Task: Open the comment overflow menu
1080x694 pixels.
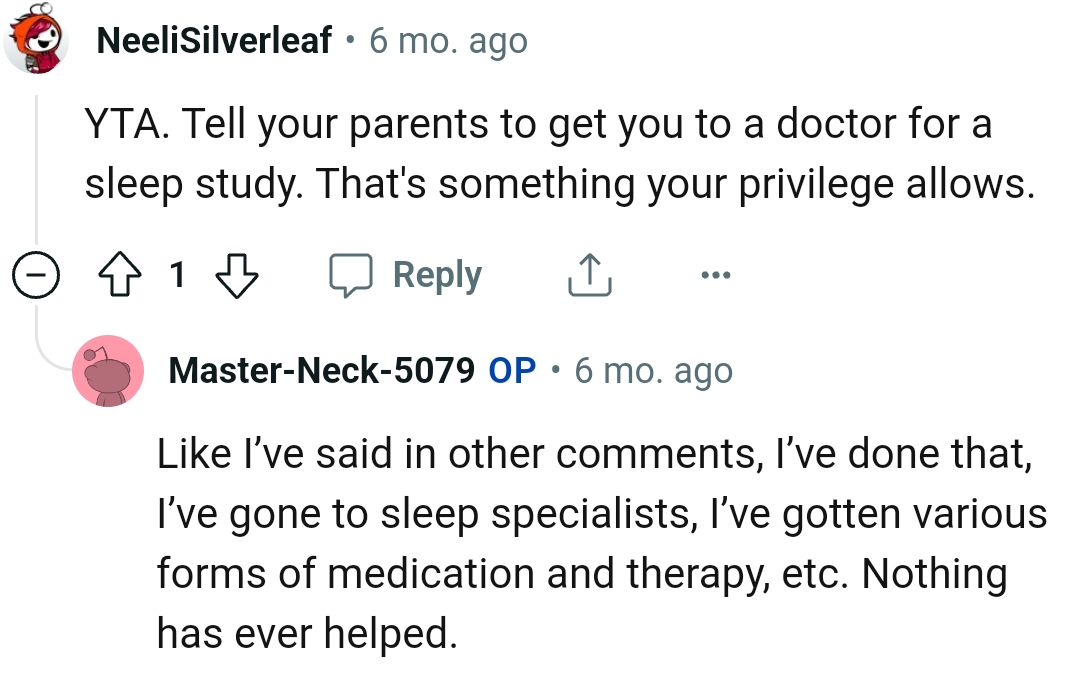Action: point(716,275)
